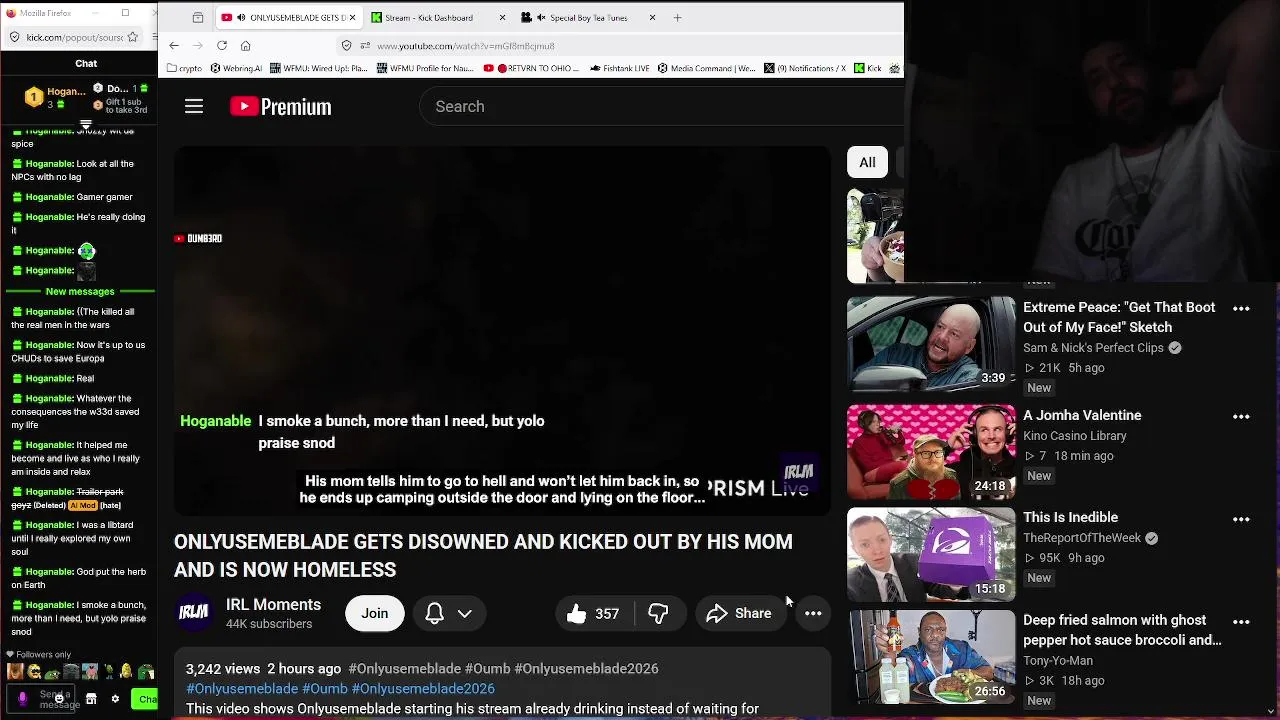Unmute the Special Boy Tea Tunes tab
The image size is (1280, 720).
(541, 18)
